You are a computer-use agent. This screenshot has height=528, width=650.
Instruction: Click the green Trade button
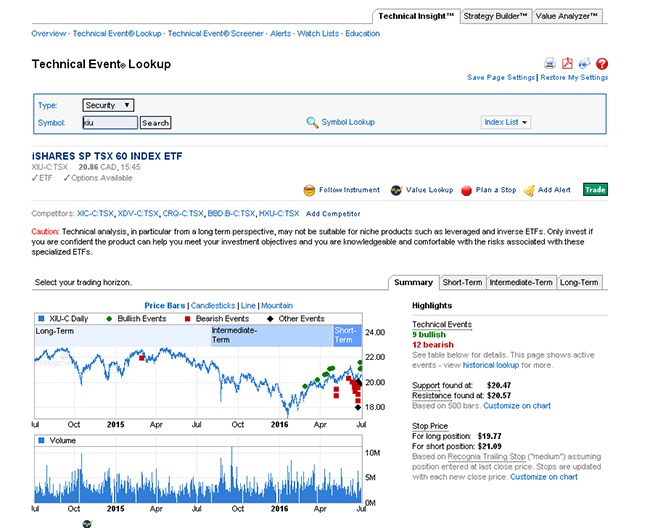coord(595,189)
